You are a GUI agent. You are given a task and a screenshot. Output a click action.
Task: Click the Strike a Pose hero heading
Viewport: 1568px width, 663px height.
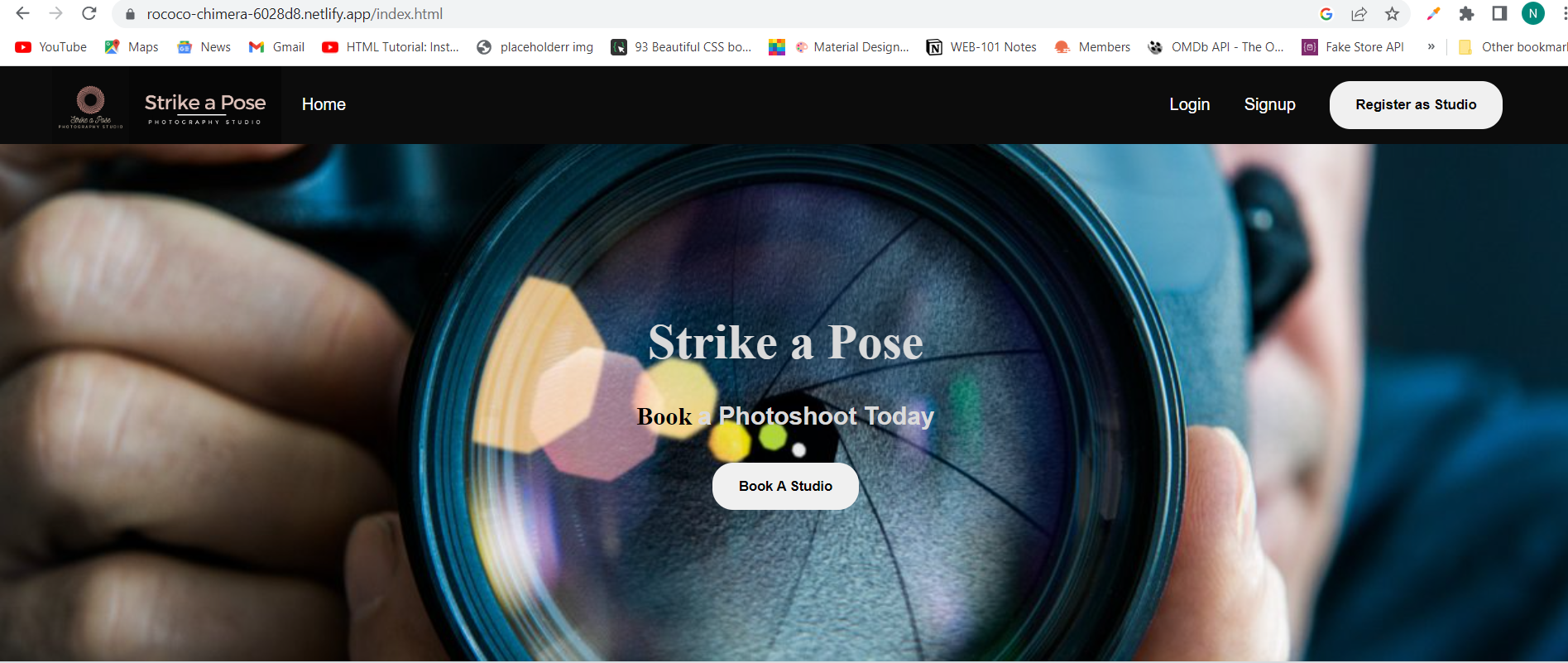tap(785, 342)
